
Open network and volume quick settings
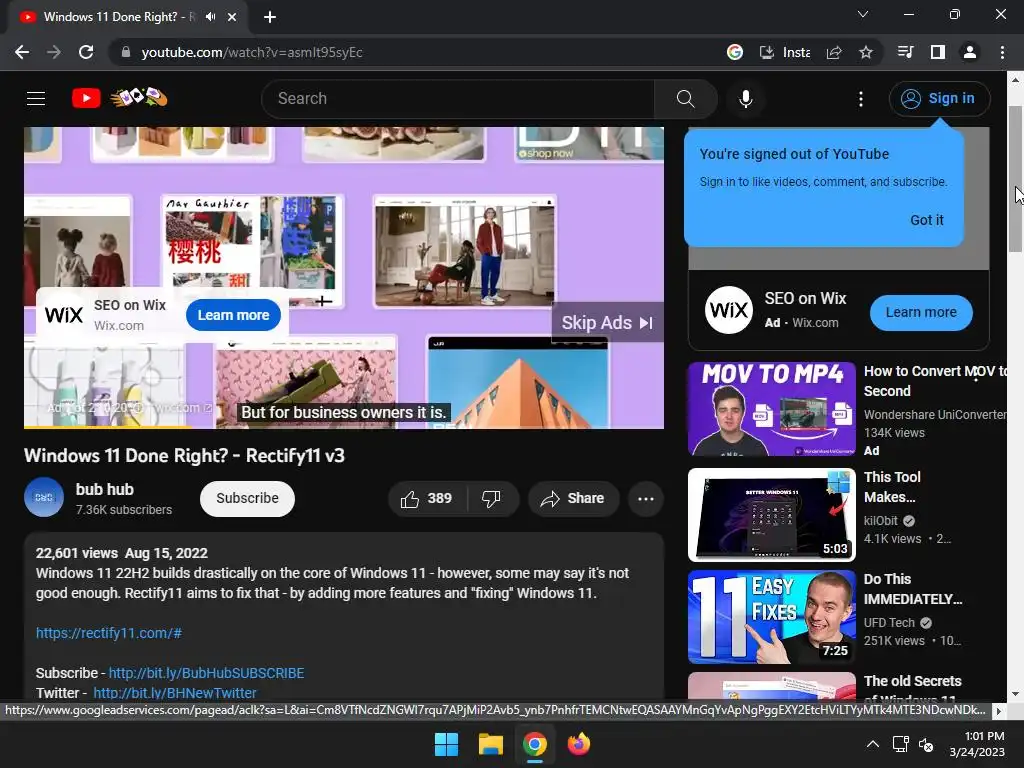point(913,744)
